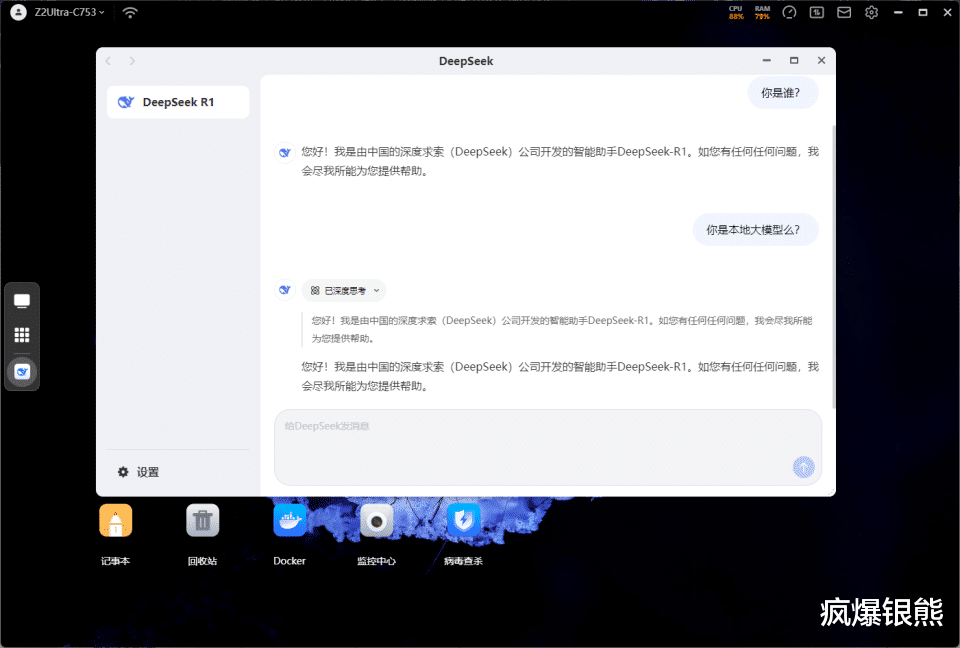Launch Docker from the desktop

[x=290, y=521]
